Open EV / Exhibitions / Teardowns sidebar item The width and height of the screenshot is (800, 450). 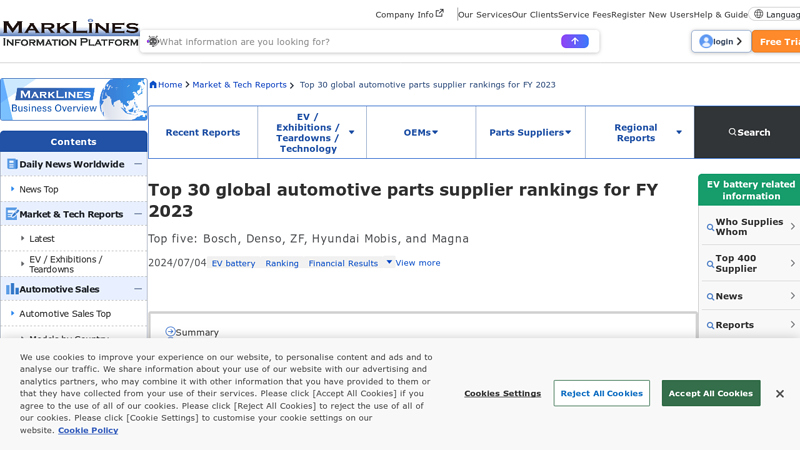[x=65, y=264]
